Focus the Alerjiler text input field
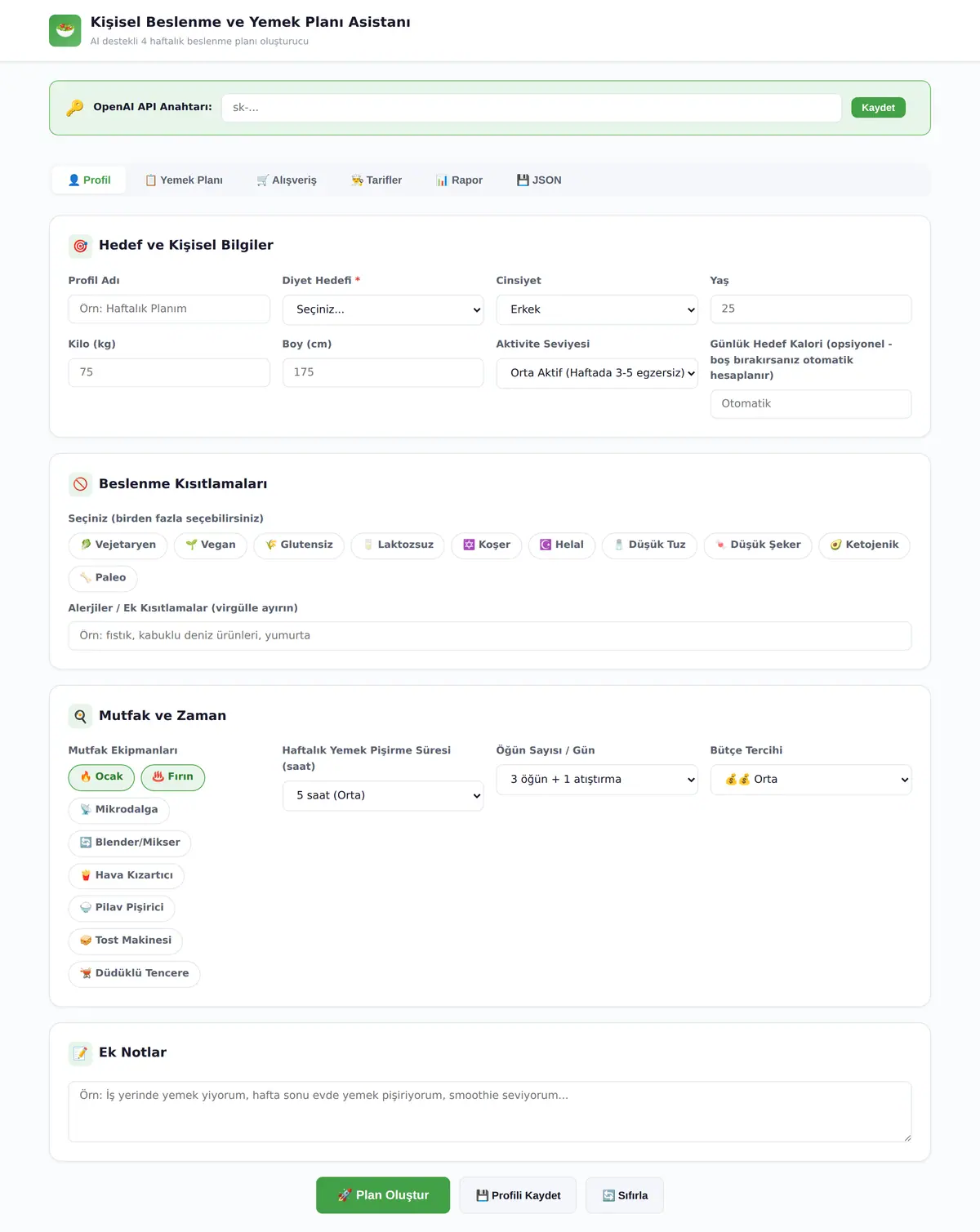The width and height of the screenshot is (980, 1232). 490,636
